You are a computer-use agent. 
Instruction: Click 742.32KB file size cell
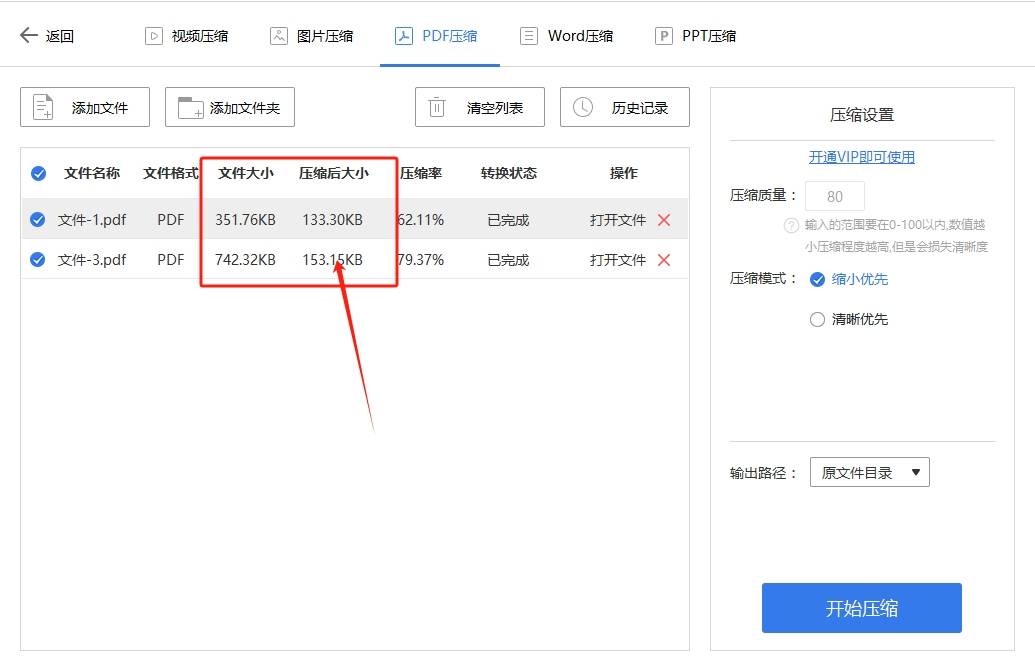pyautogui.click(x=246, y=260)
